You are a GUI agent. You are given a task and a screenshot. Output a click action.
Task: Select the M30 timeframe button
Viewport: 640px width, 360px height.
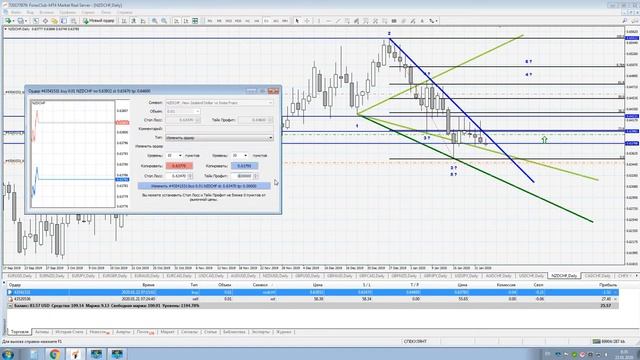[x=238, y=21]
